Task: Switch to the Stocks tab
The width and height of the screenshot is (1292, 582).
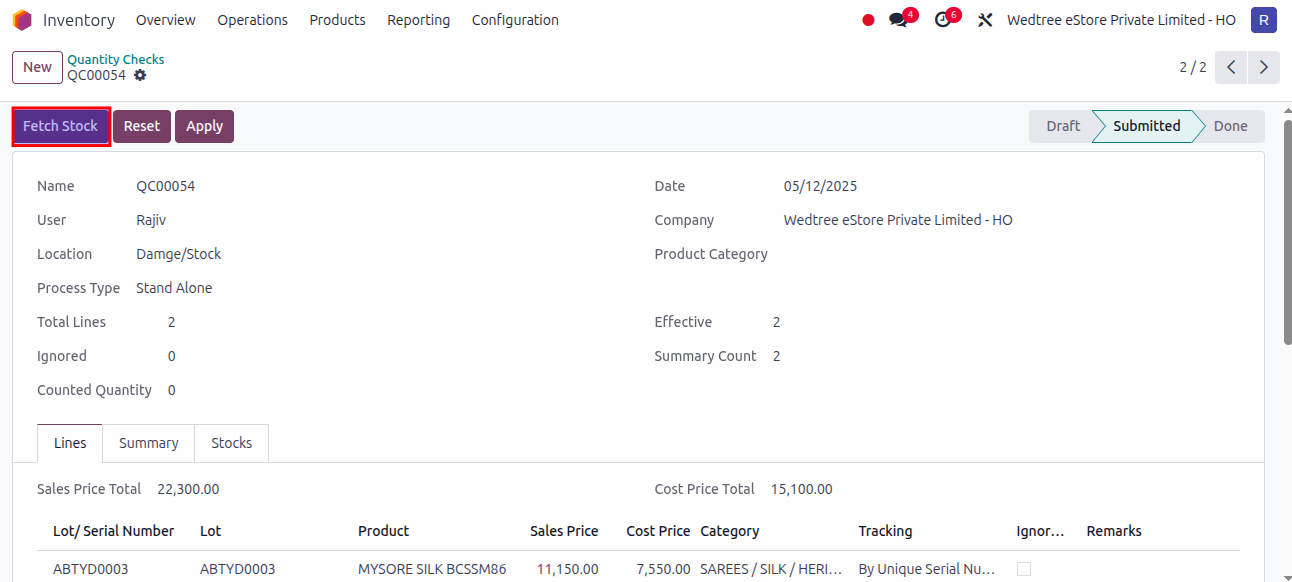Action: [x=232, y=443]
